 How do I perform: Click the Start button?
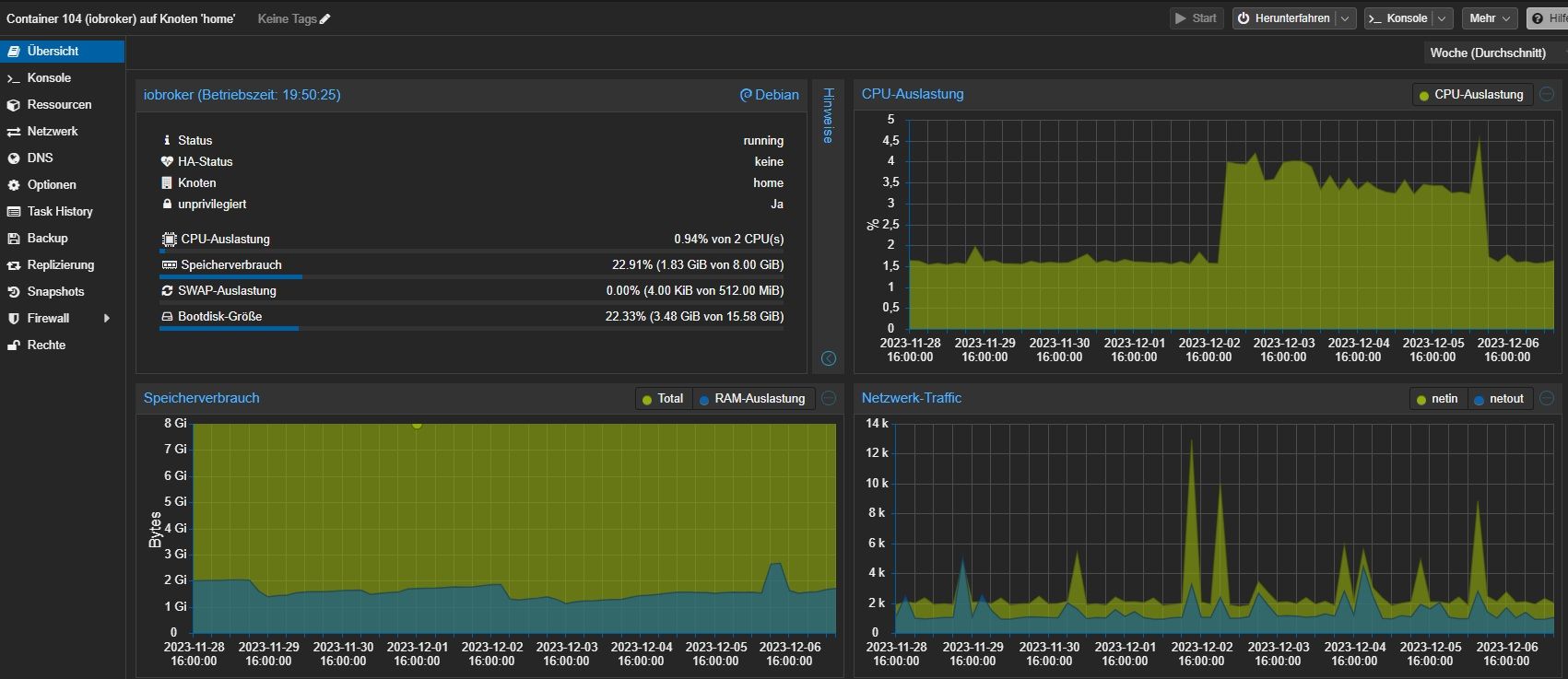click(x=1197, y=18)
